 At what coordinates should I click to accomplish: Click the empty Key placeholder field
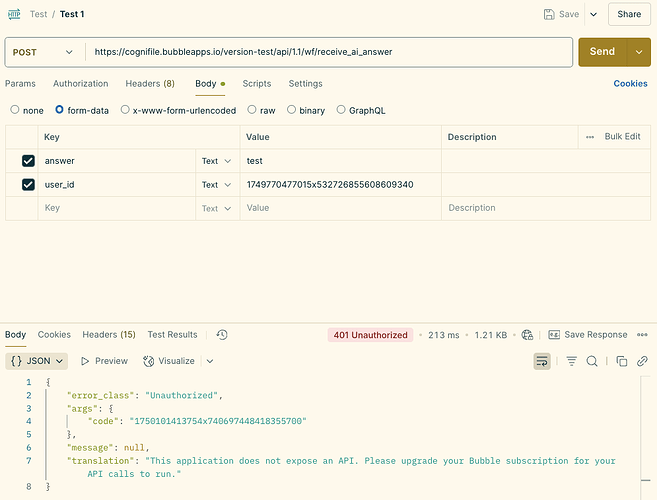[116, 208]
